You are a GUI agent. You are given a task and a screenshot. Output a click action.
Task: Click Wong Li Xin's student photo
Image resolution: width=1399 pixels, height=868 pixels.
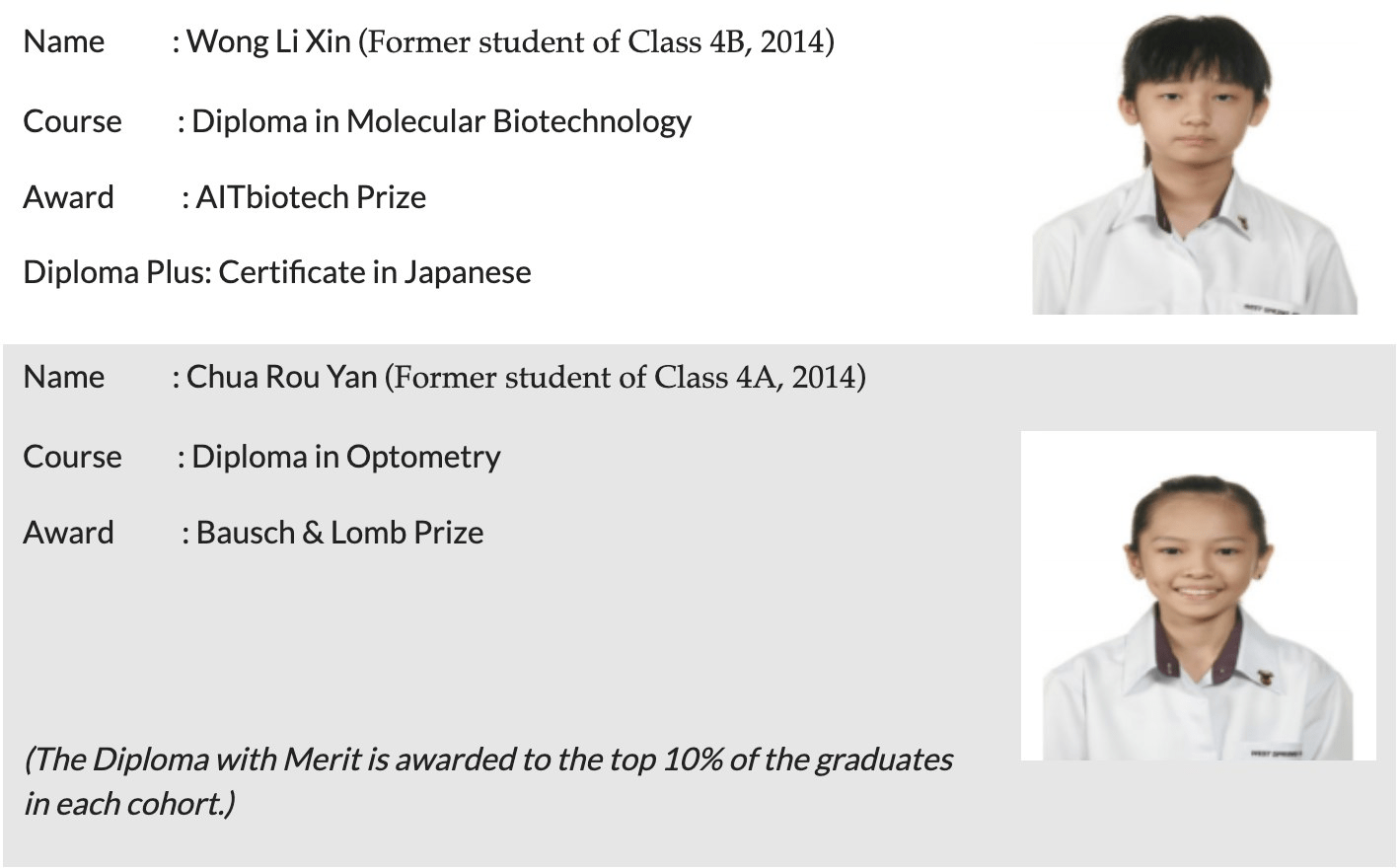pyautogui.click(x=1195, y=164)
